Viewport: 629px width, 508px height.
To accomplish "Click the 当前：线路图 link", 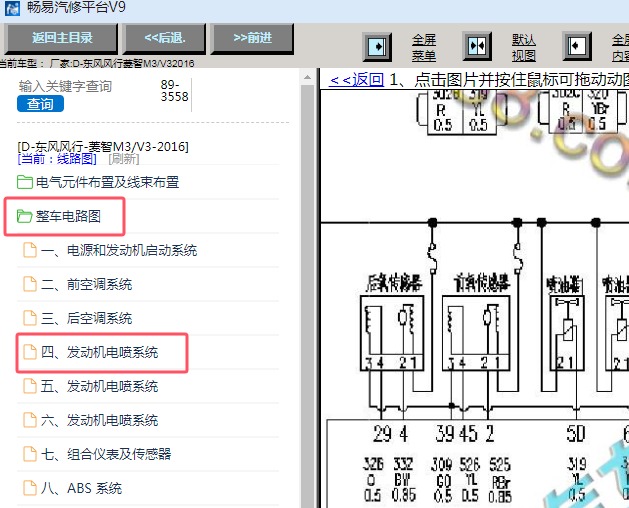I will 57,159.
